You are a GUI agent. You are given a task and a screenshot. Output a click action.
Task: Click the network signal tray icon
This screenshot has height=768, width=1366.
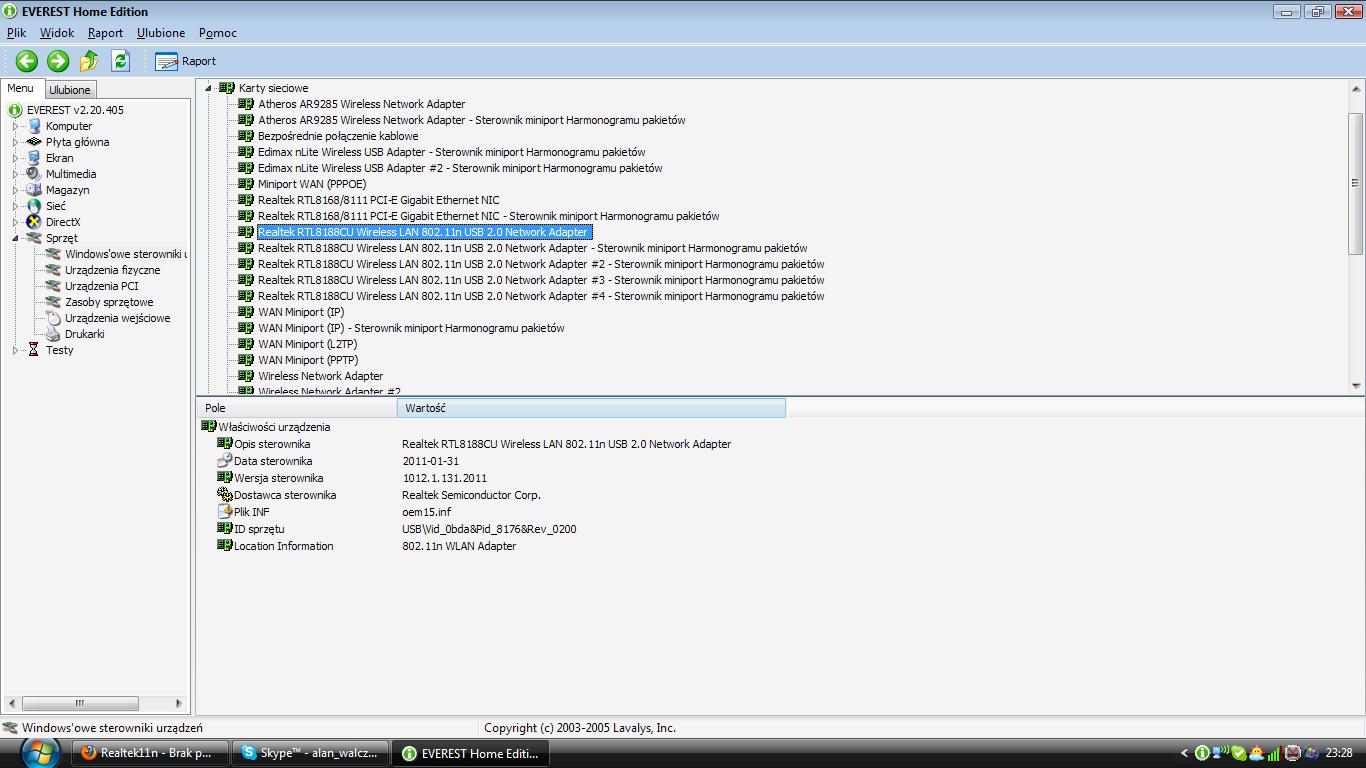tap(1273, 753)
